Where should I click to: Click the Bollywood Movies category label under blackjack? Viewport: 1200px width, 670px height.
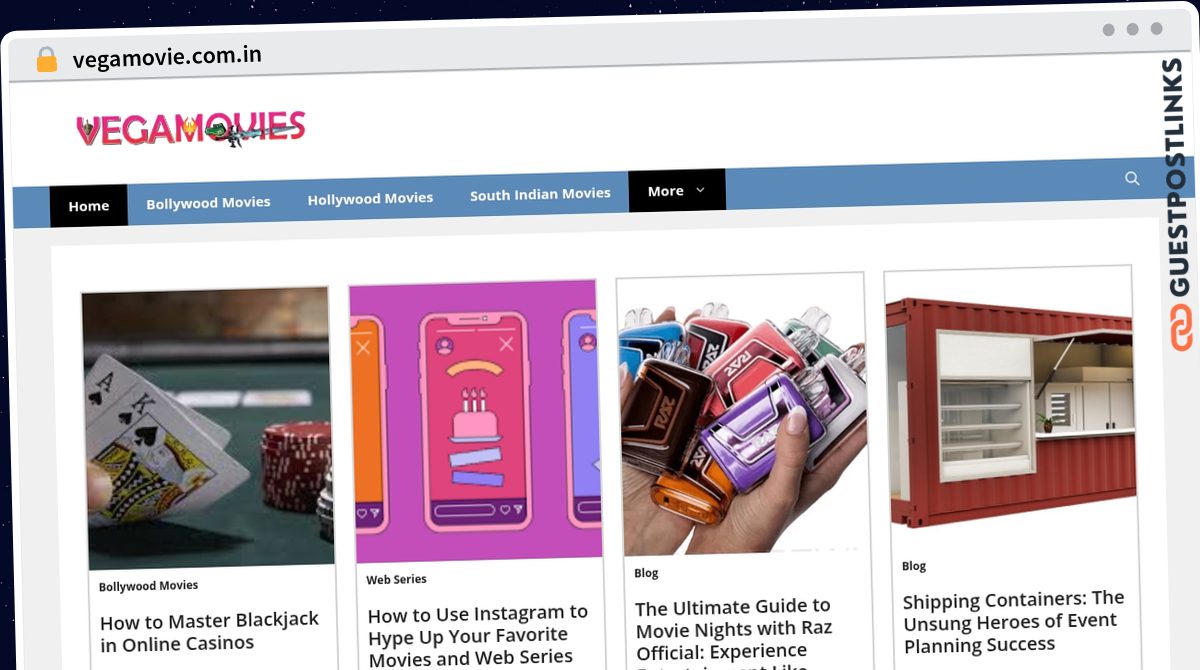click(148, 586)
